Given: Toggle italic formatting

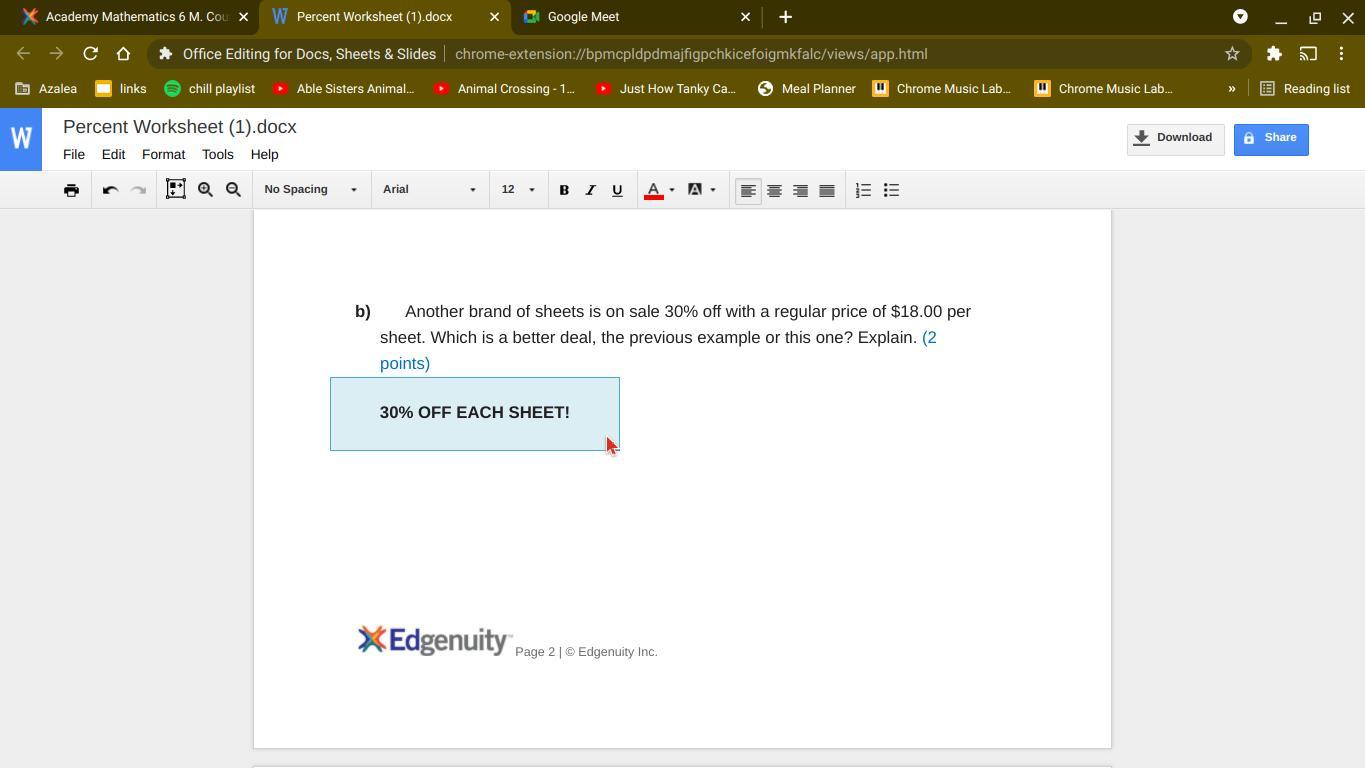Looking at the screenshot, I should click(x=590, y=190).
